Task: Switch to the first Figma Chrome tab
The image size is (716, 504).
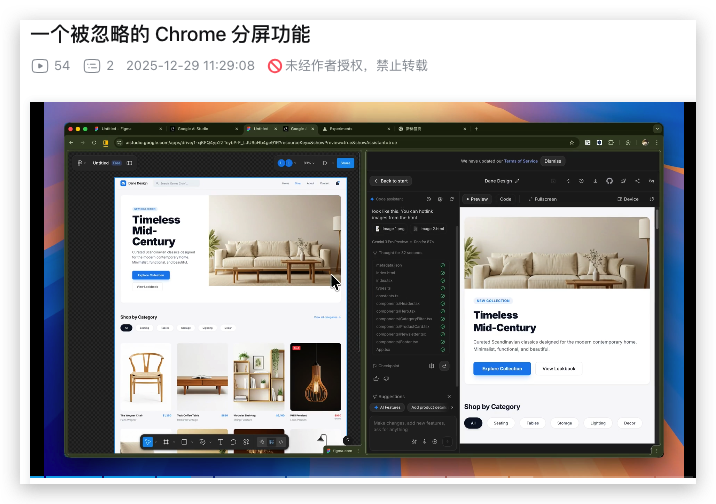Action: pos(128,129)
